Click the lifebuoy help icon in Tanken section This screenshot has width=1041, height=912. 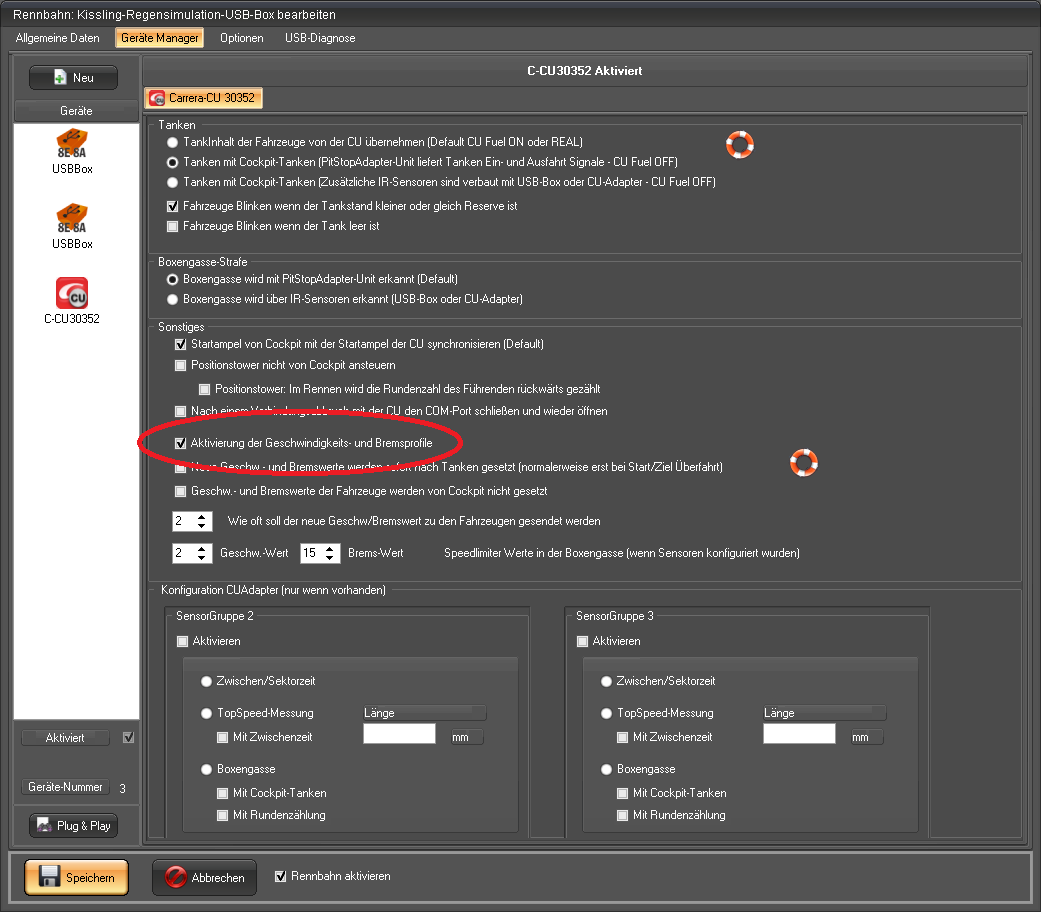pyautogui.click(x=739, y=145)
